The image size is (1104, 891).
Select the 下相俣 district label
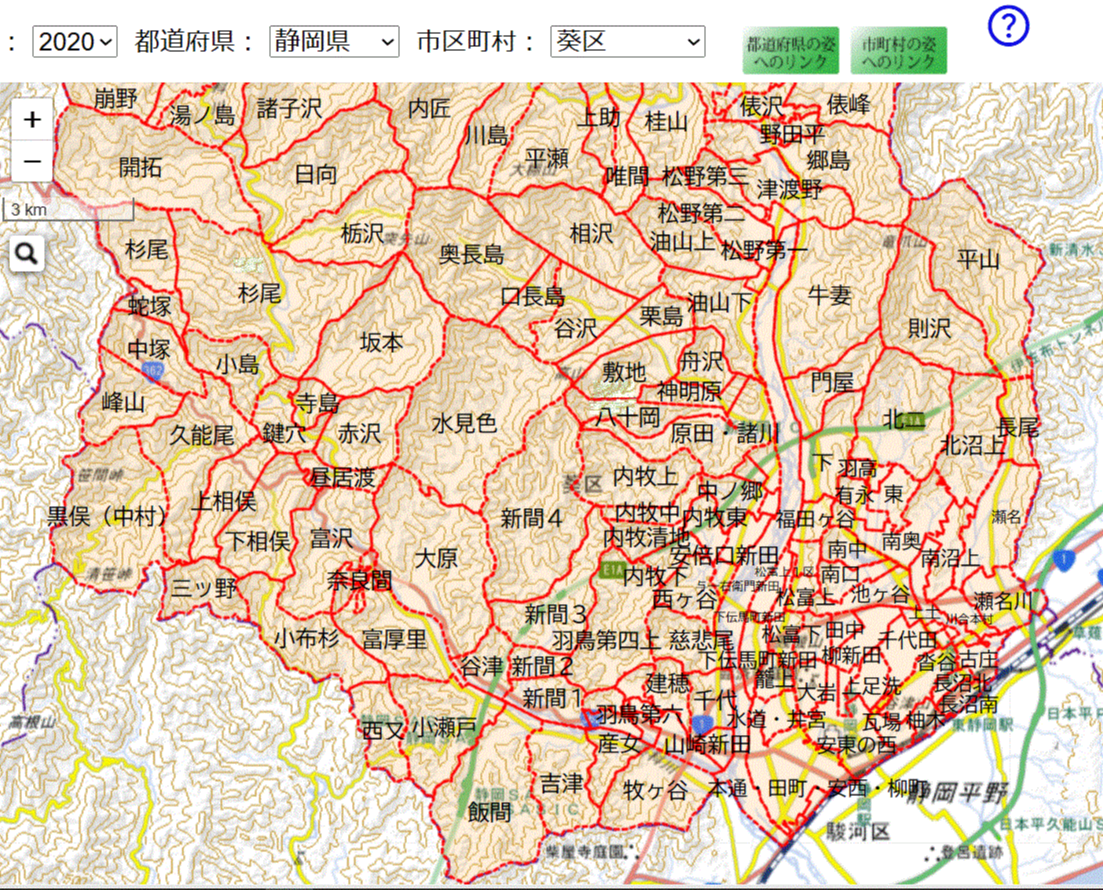pyautogui.click(x=258, y=541)
